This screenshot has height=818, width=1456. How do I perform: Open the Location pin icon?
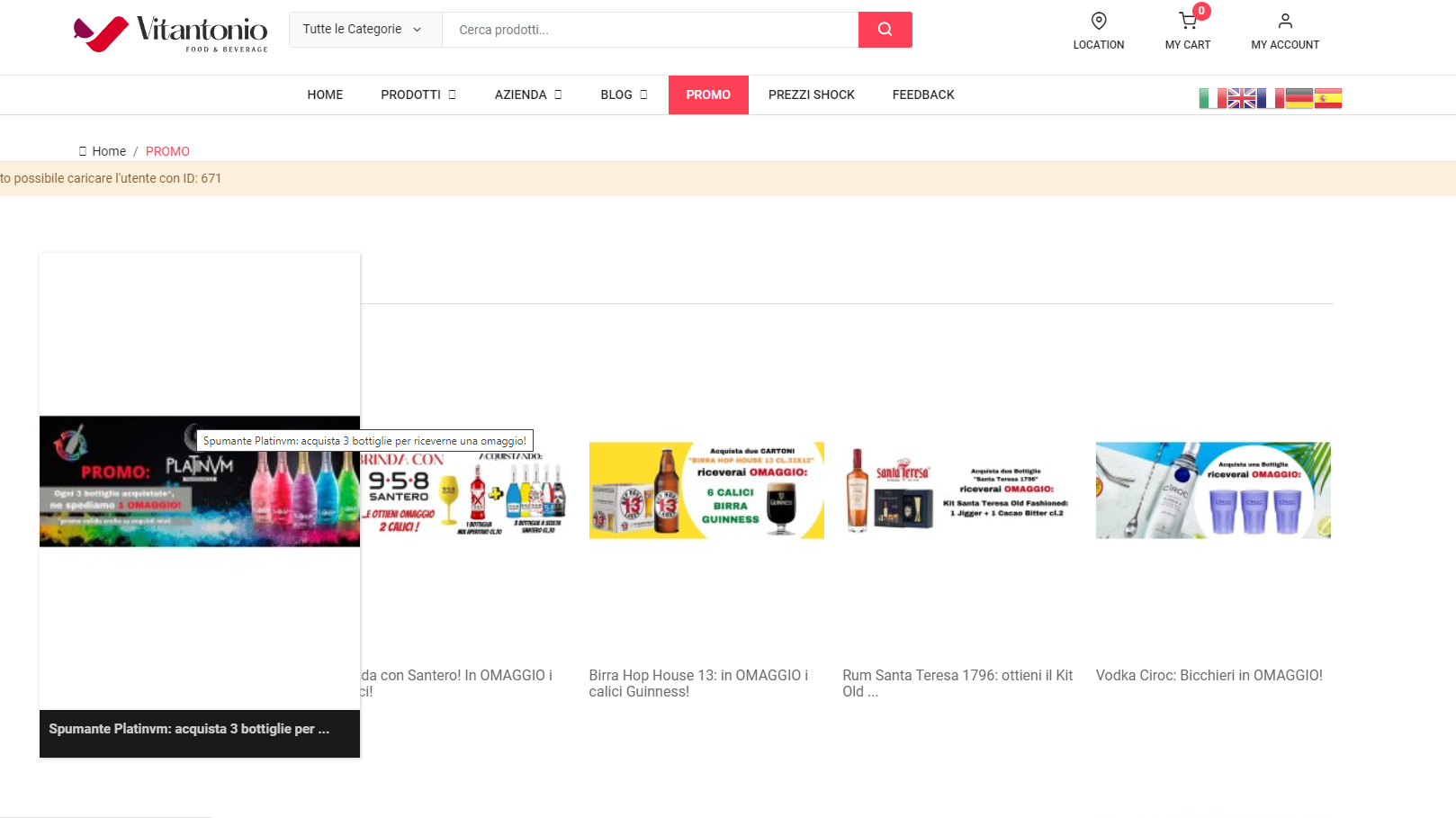(x=1099, y=21)
